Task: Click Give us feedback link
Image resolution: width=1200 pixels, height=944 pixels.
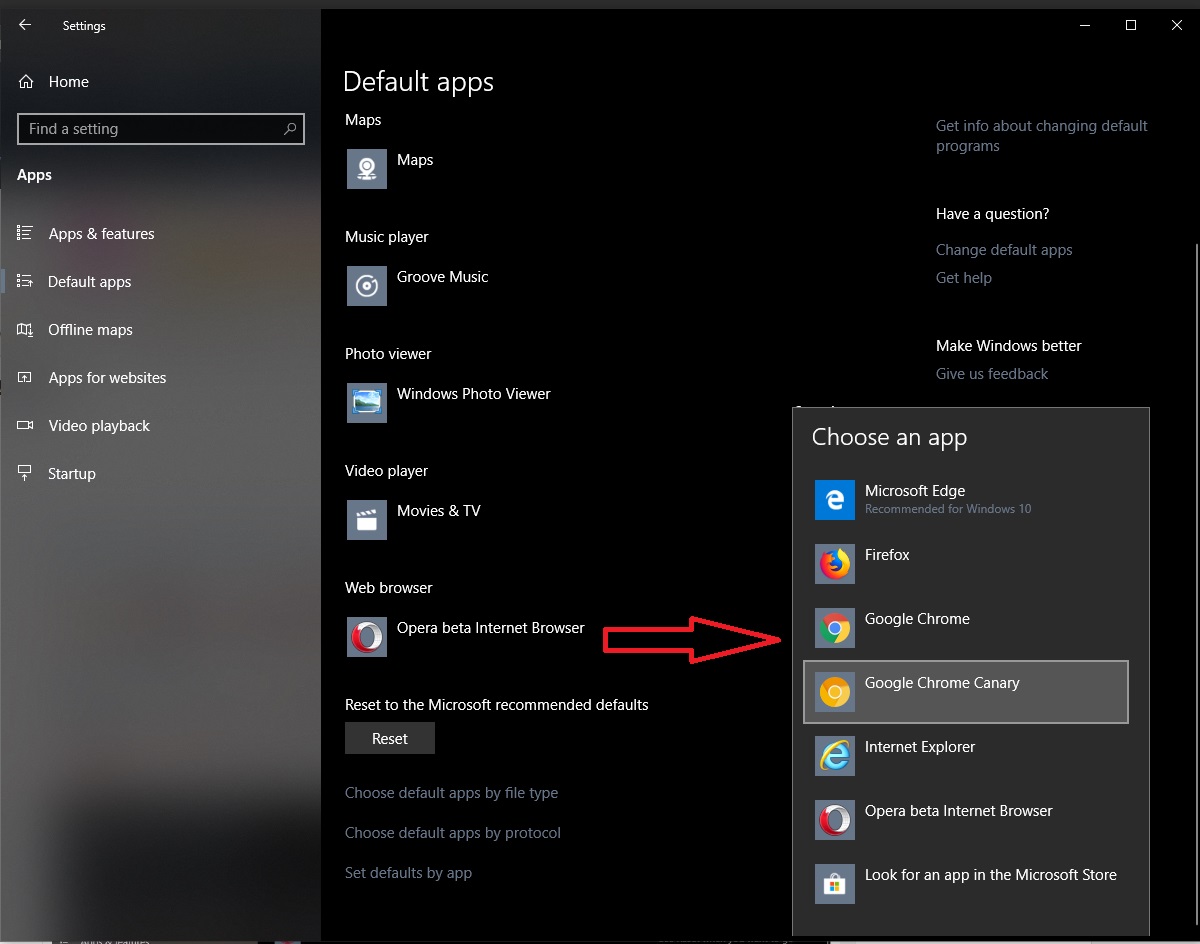Action: coord(992,374)
